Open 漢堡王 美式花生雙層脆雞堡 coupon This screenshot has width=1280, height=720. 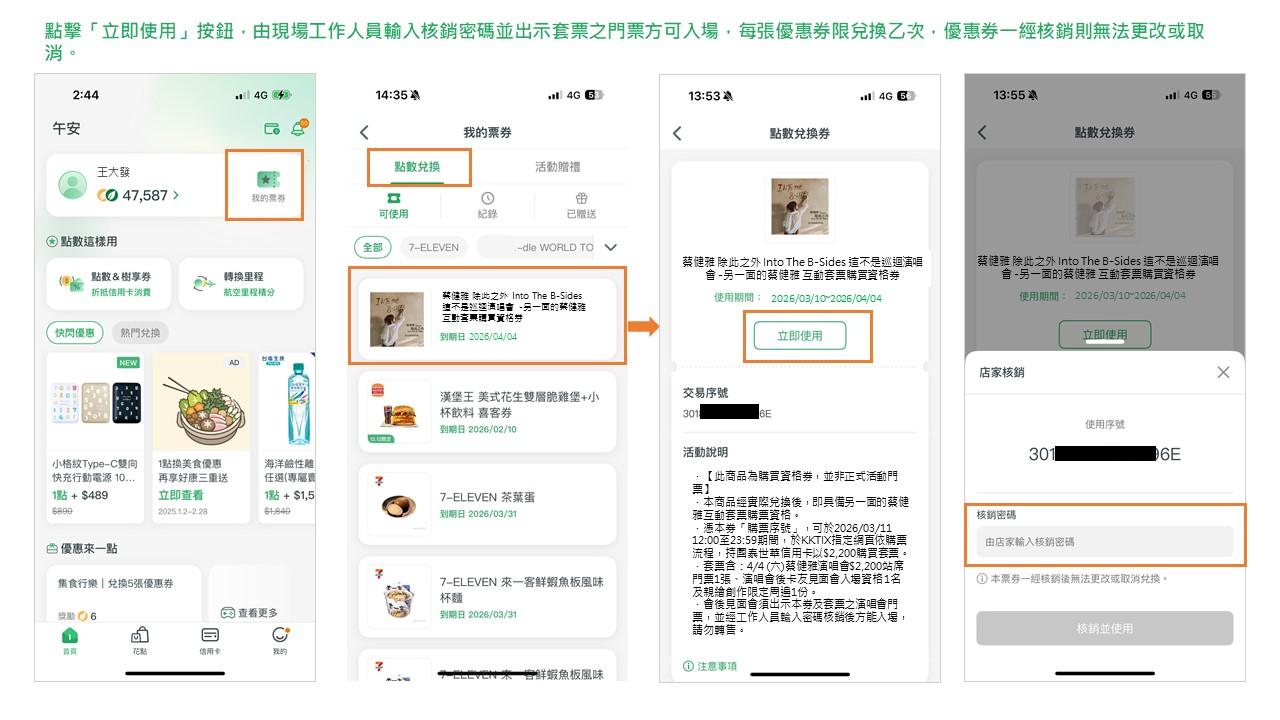coord(487,410)
